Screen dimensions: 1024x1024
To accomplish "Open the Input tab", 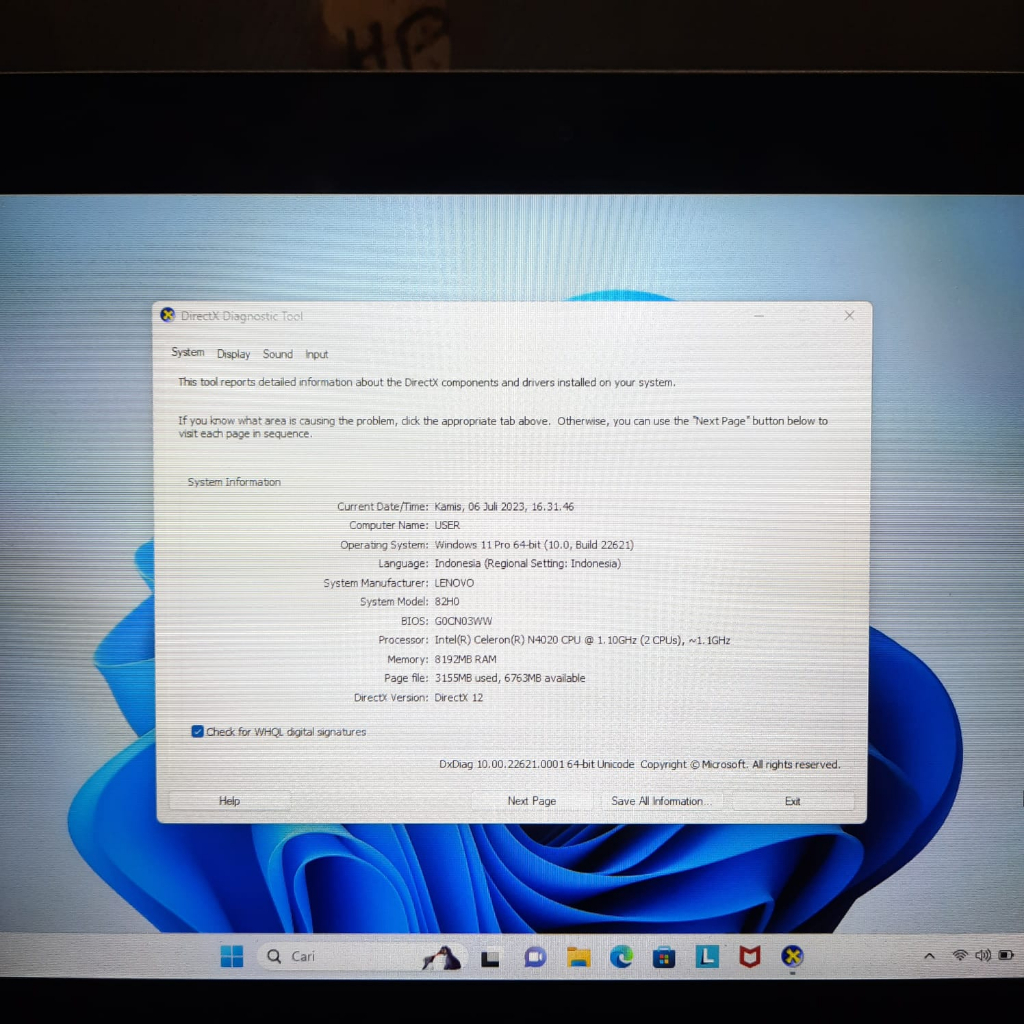I will tap(317, 354).
